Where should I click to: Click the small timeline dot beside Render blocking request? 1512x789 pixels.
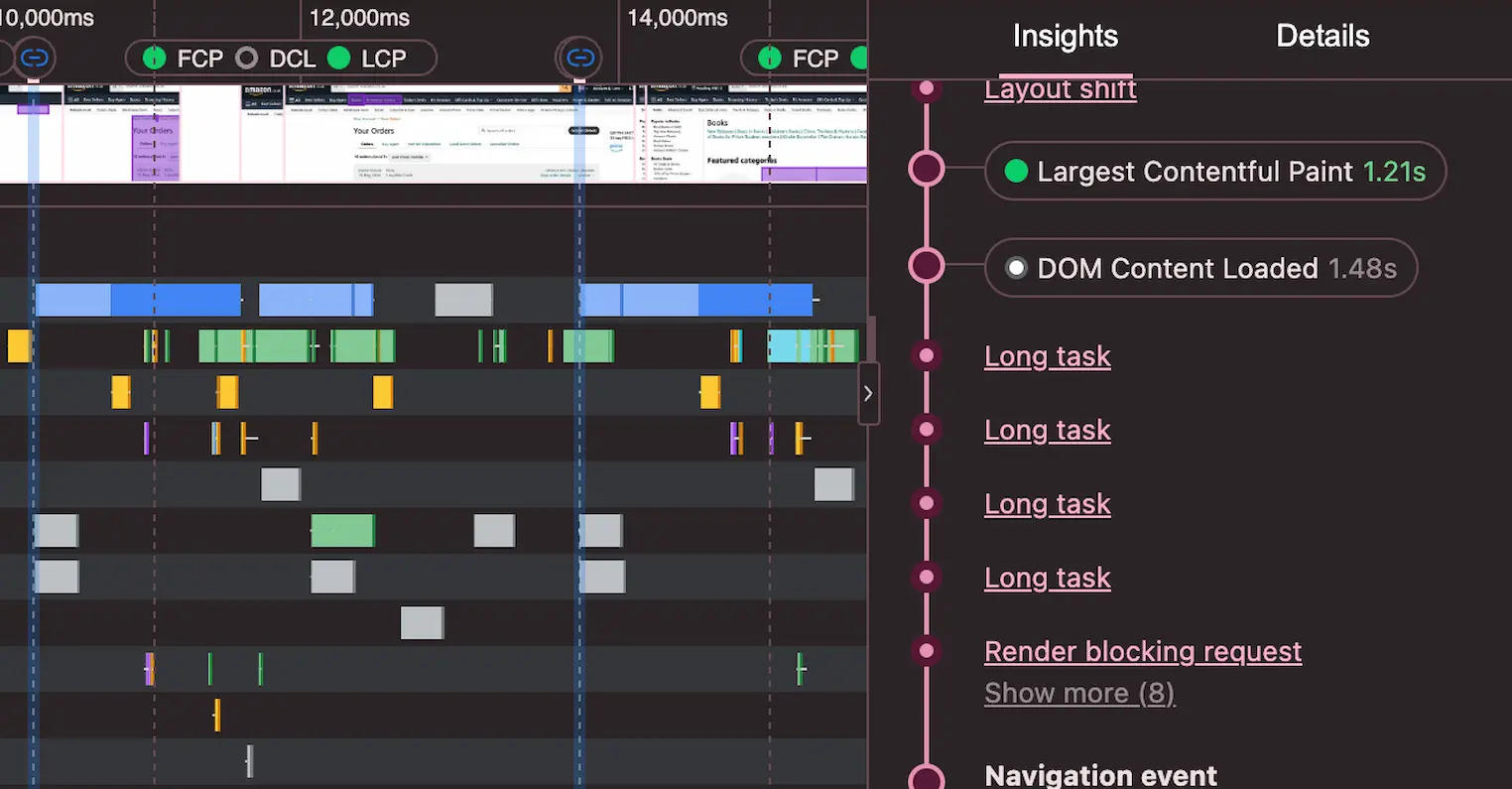coord(927,651)
